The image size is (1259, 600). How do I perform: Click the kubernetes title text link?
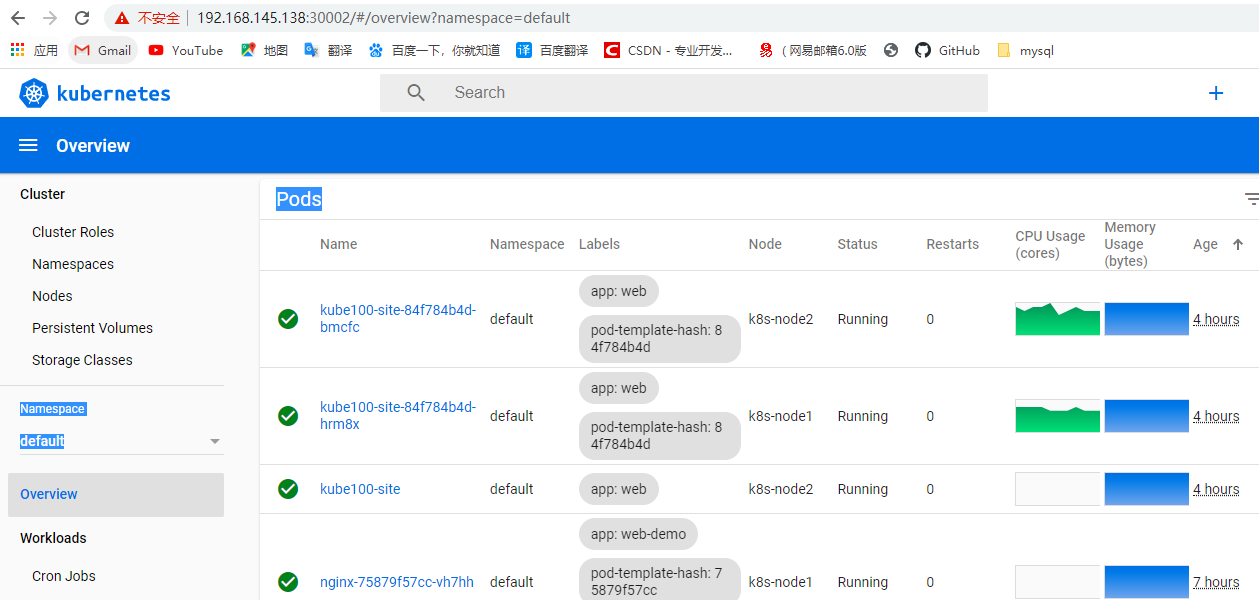coord(114,94)
